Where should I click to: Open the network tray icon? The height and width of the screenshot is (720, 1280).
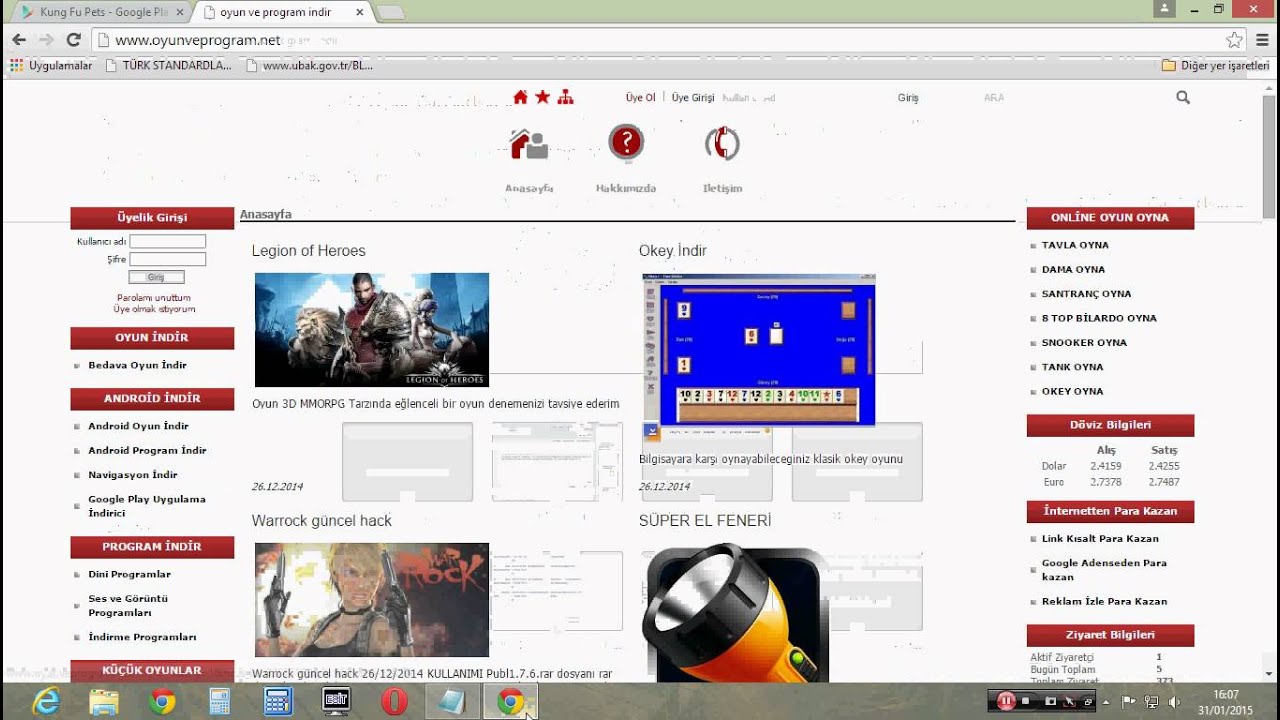tap(1151, 702)
